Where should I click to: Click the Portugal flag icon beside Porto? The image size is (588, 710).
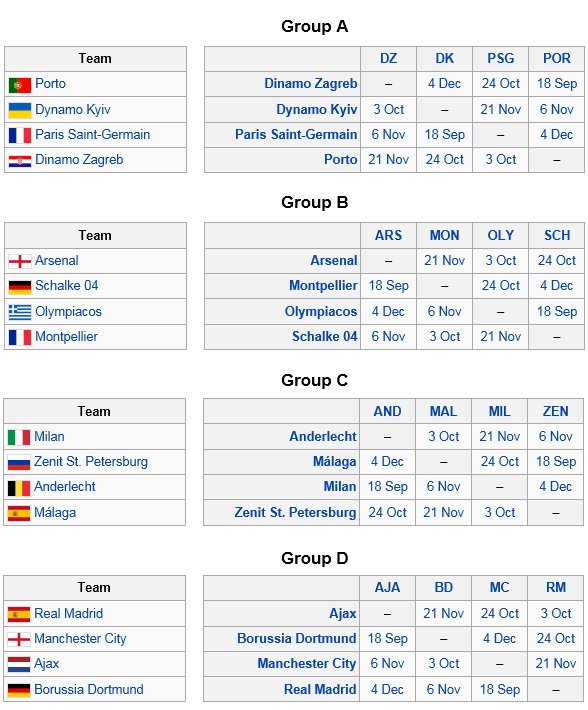tap(19, 85)
